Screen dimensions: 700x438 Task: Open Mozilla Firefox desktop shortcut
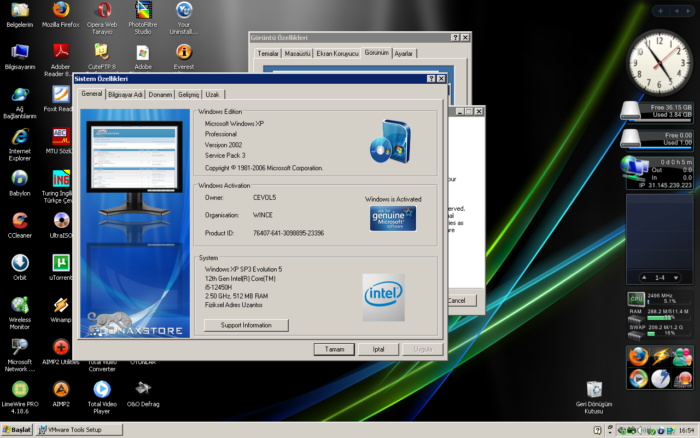[61, 15]
